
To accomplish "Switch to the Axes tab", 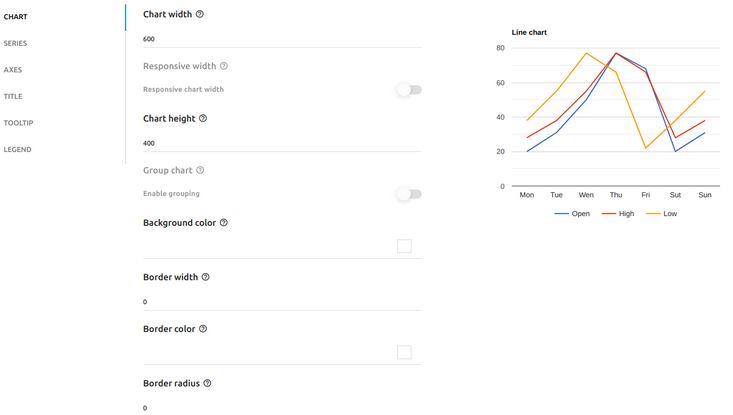I will [x=13, y=70].
